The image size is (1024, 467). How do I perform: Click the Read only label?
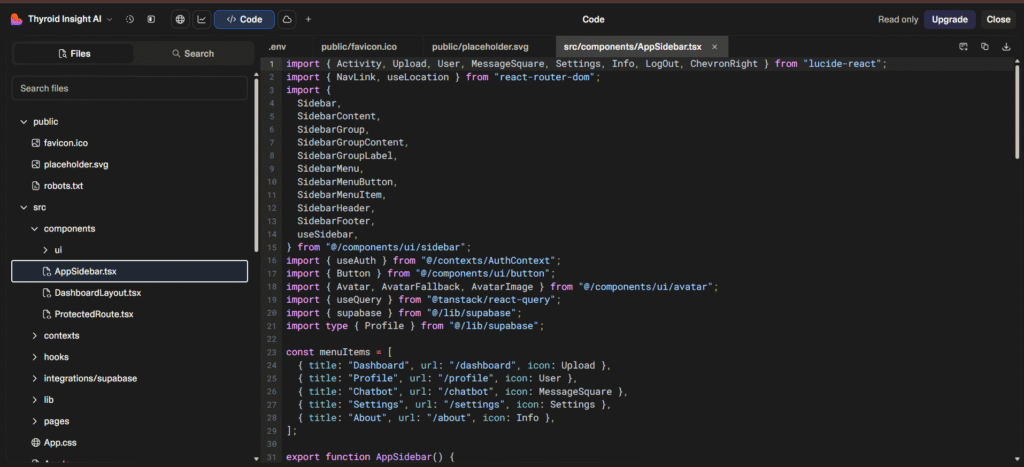tap(898, 20)
